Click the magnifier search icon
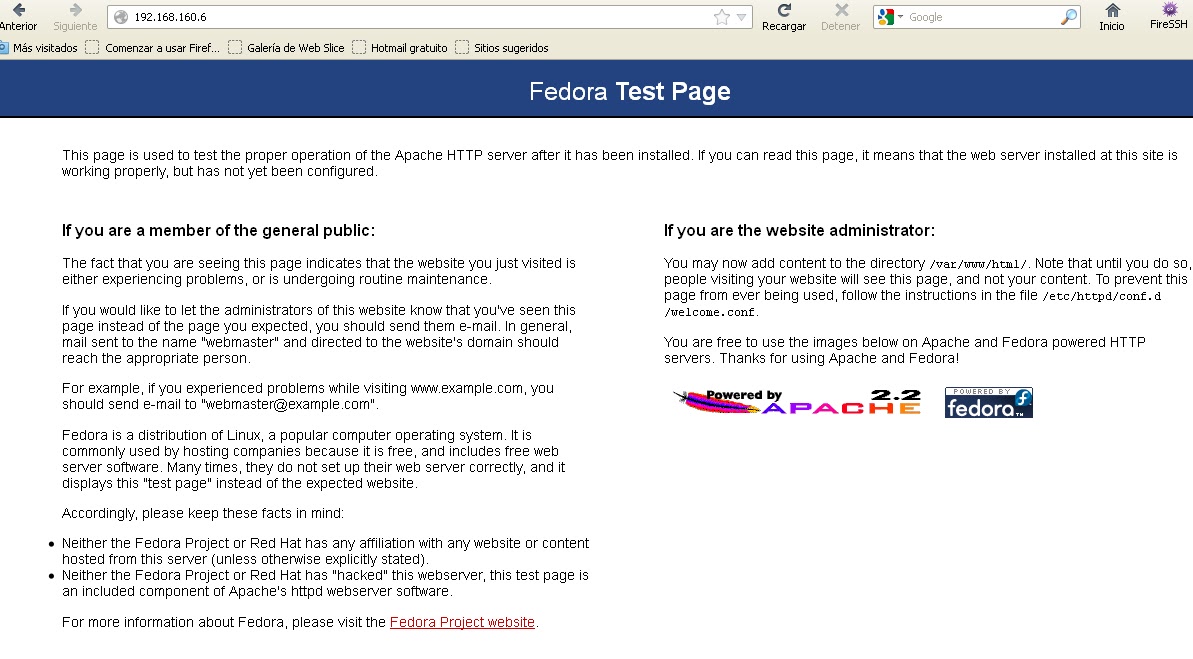This screenshot has width=1193, height=659. [x=1069, y=17]
